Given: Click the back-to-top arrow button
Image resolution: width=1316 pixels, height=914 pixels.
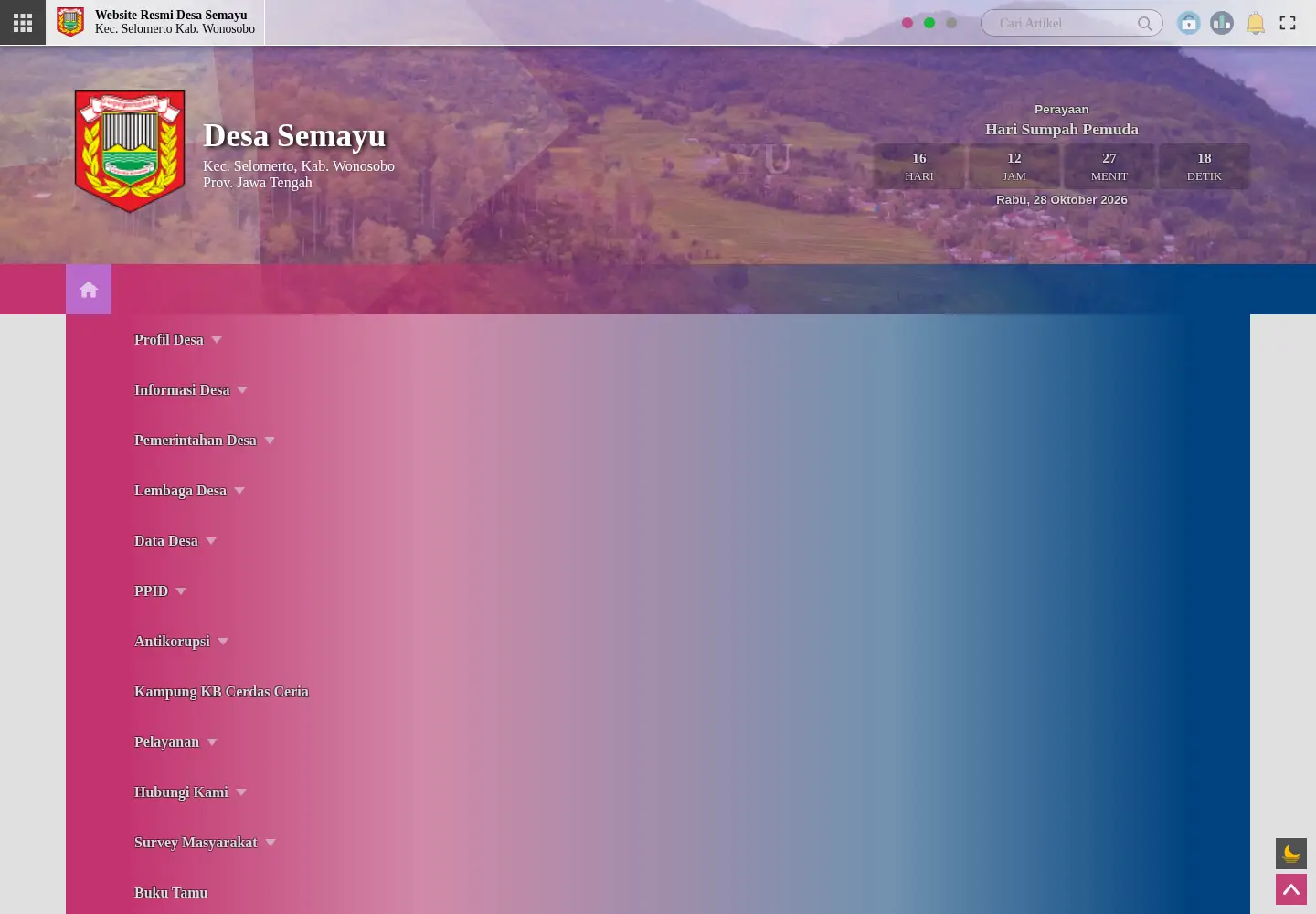Looking at the screenshot, I should tap(1291, 889).
